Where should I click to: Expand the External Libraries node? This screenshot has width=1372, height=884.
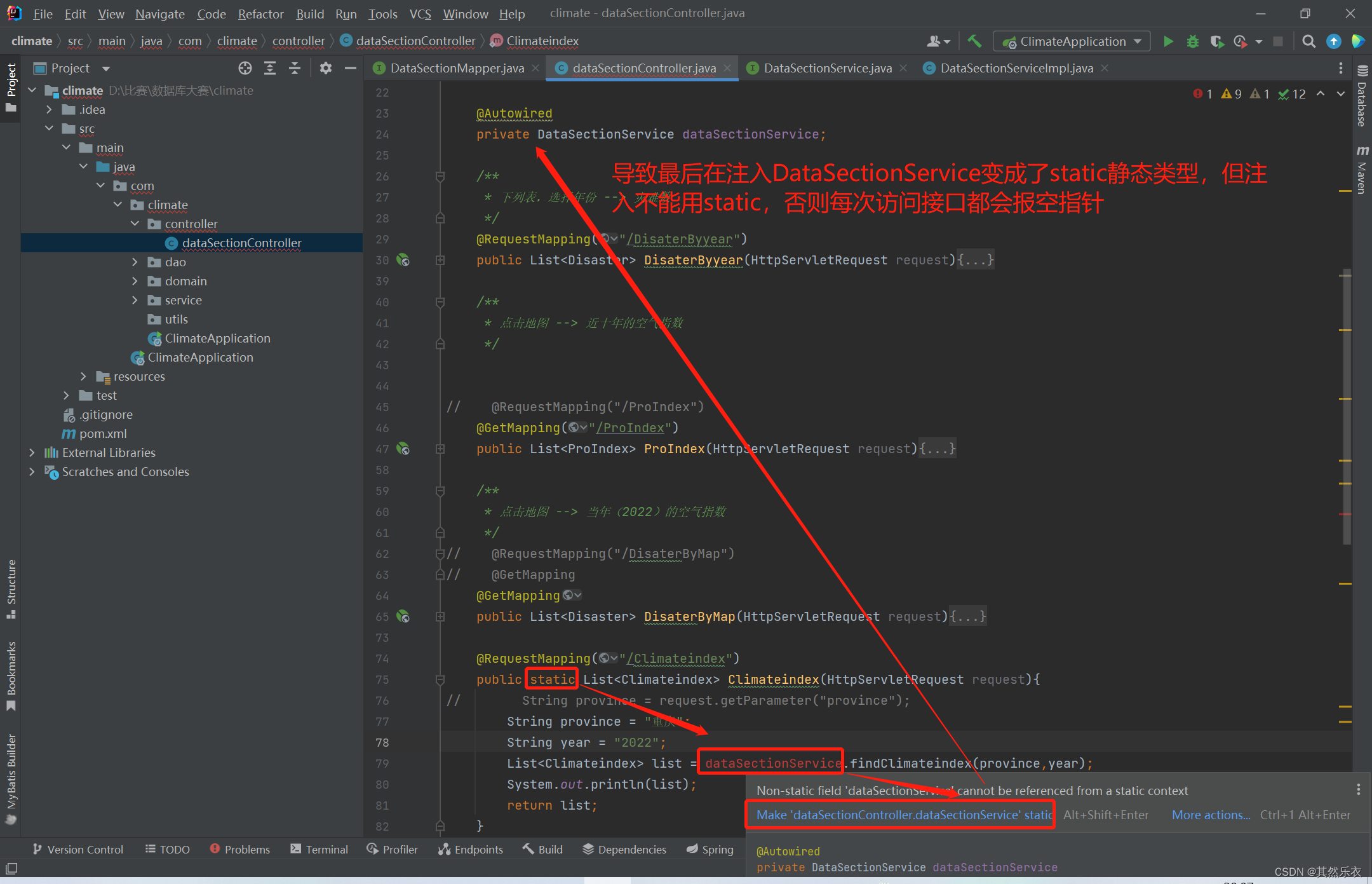tap(32, 452)
